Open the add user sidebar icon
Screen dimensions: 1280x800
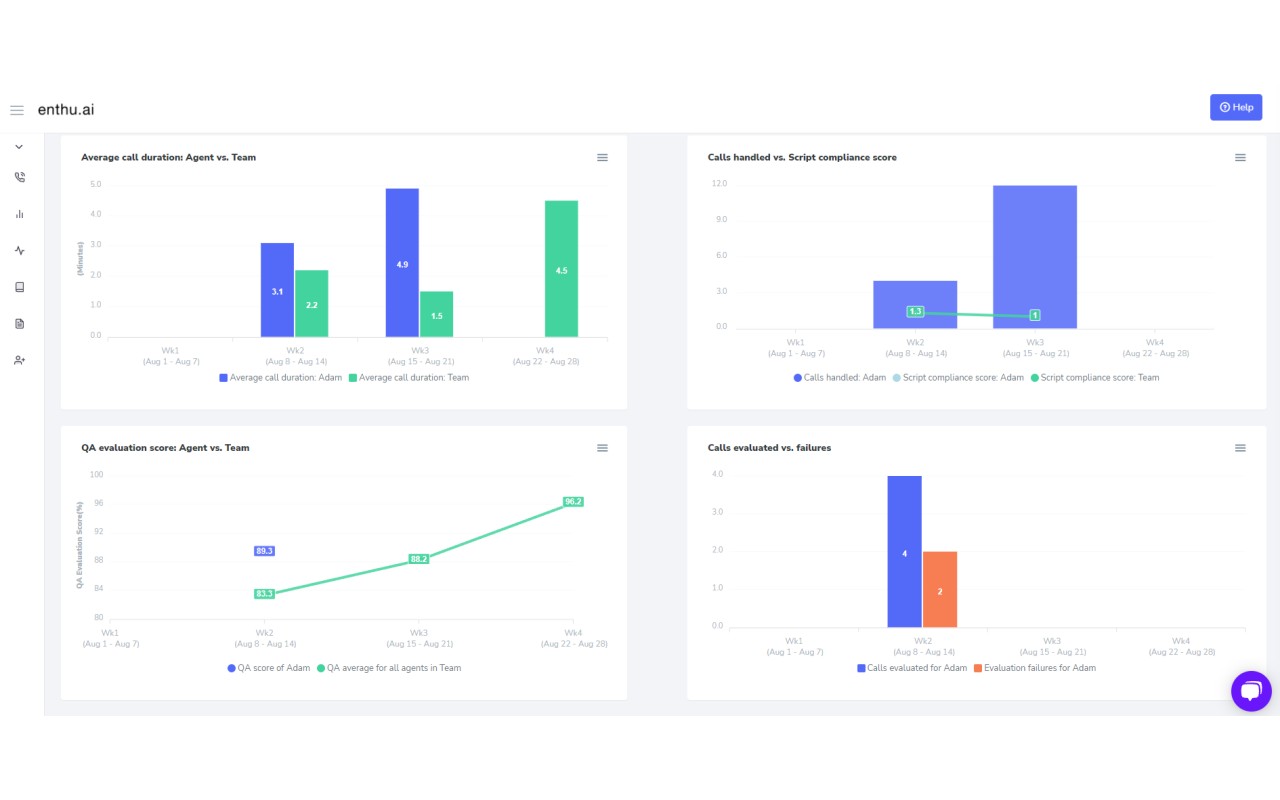click(19, 360)
